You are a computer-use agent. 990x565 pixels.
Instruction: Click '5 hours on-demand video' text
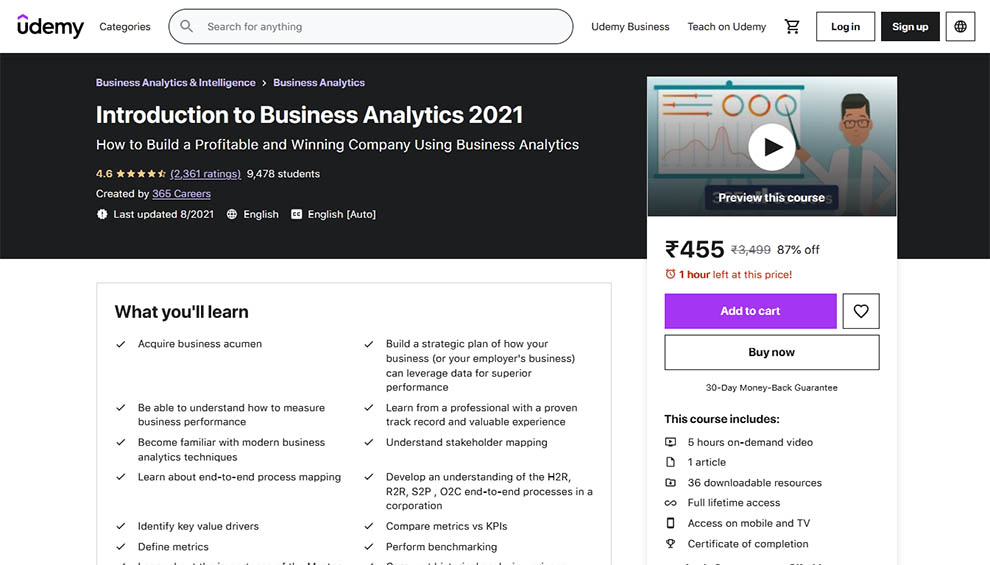pyautogui.click(x=750, y=443)
